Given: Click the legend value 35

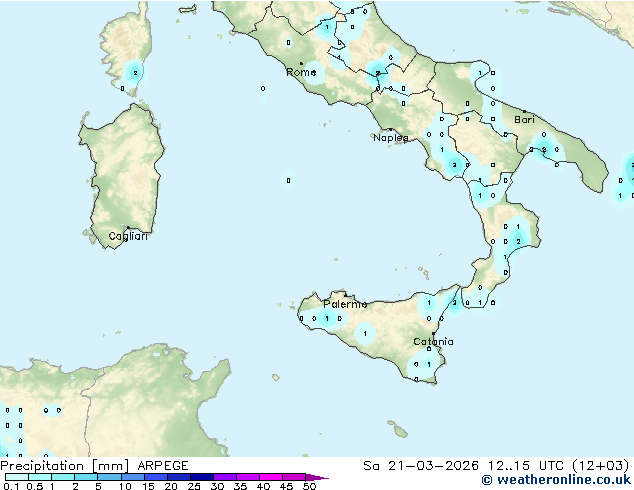Looking at the screenshot, I should coord(240,486).
